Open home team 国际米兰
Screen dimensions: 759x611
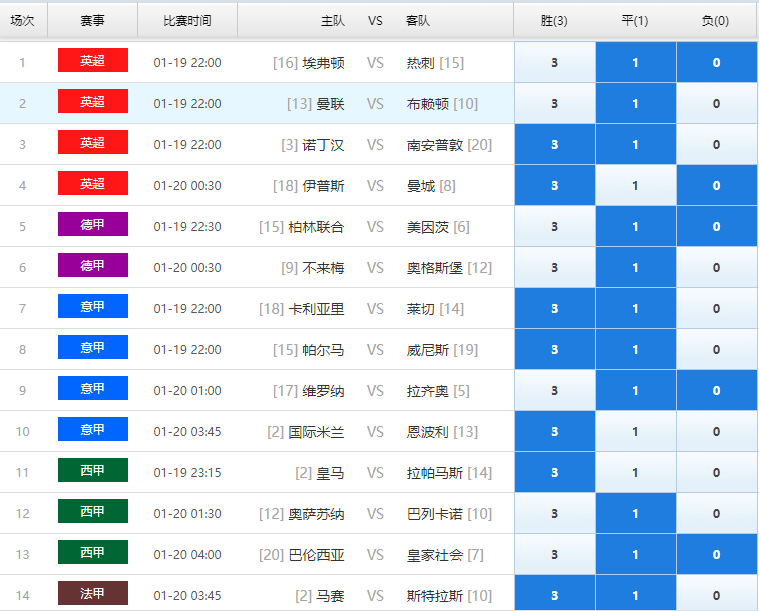317,432
